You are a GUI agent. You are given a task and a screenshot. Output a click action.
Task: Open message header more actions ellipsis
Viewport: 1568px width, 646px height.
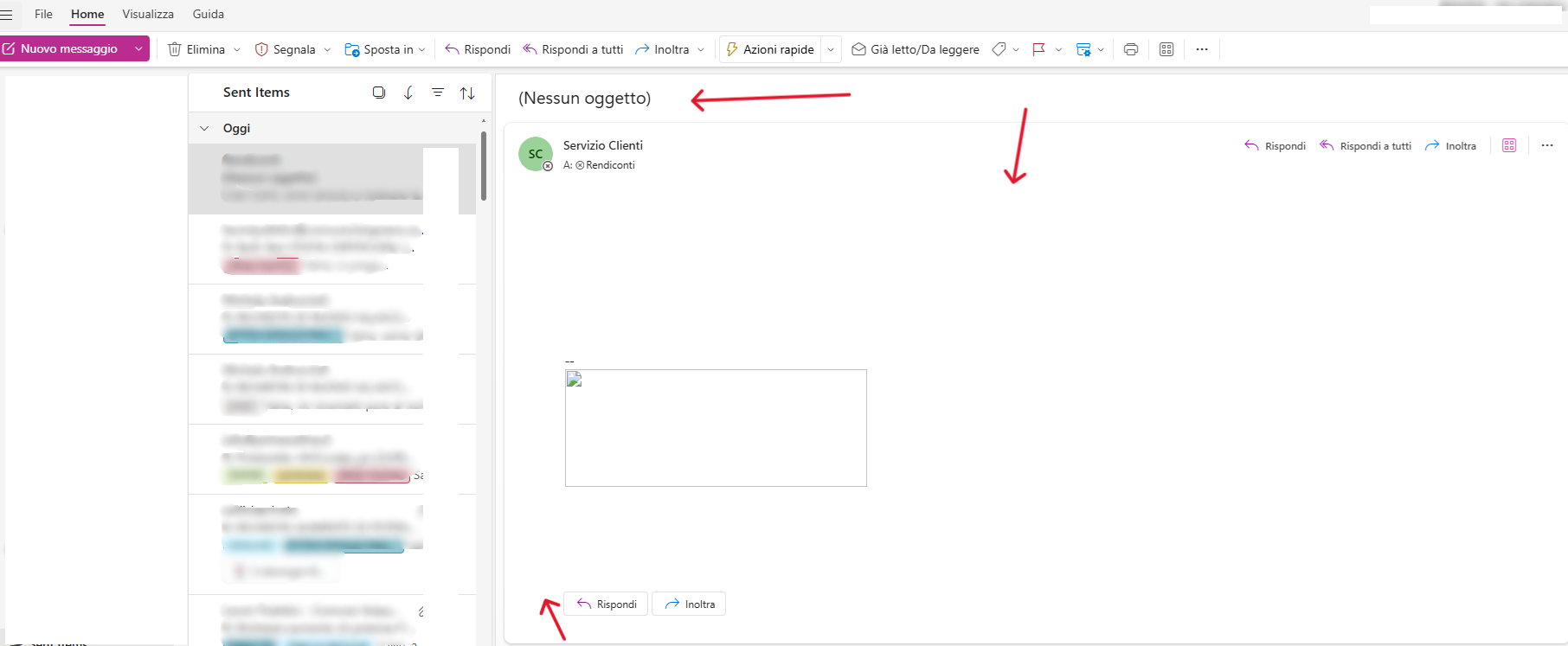[x=1547, y=145]
